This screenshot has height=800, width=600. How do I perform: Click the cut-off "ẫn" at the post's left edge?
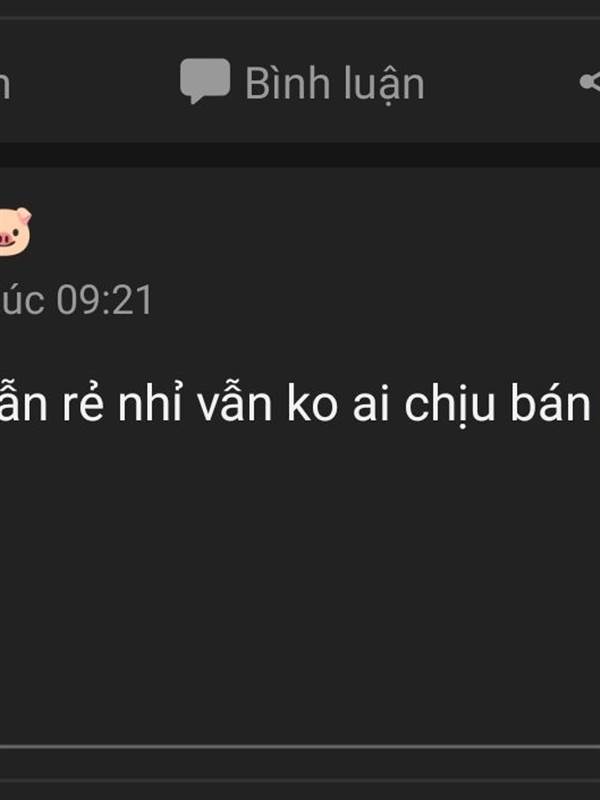[23, 404]
